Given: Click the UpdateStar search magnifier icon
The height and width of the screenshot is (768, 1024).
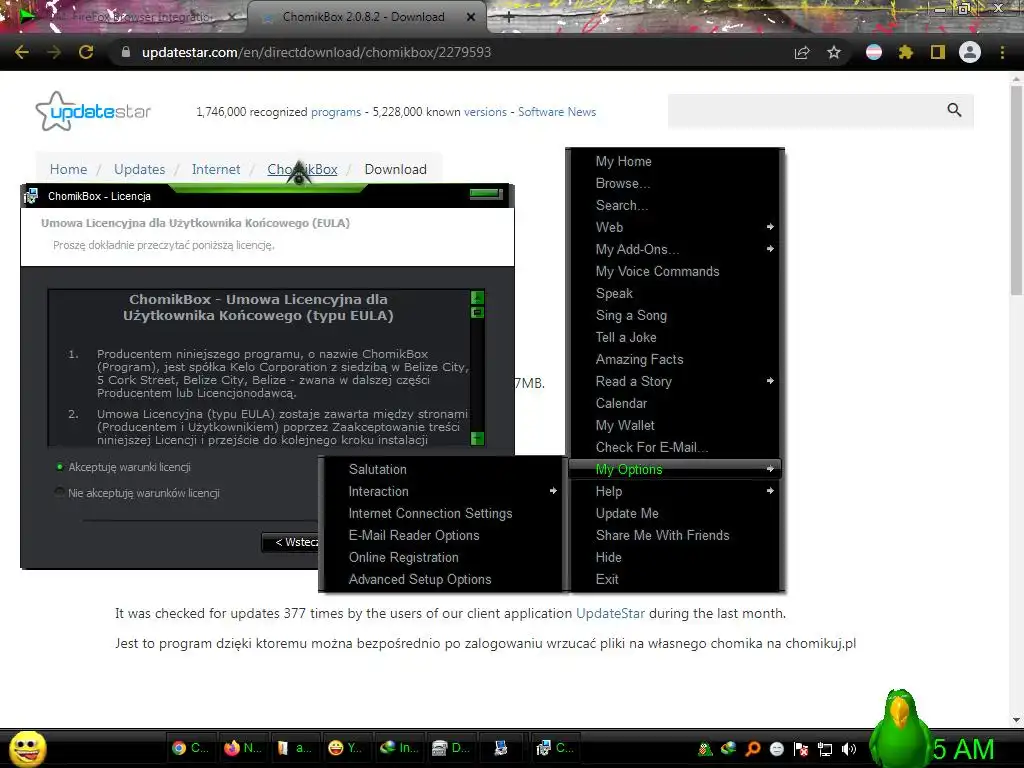Looking at the screenshot, I should coord(954,110).
